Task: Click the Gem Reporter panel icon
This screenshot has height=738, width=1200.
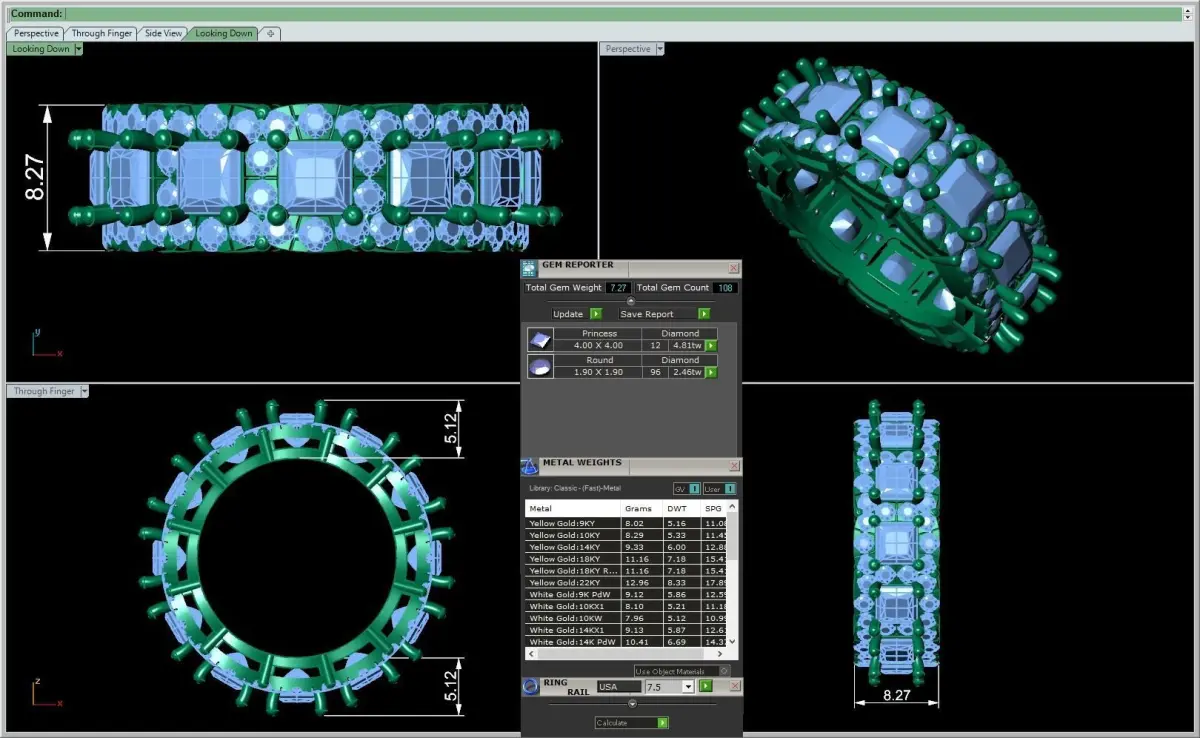Action: (x=530, y=268)
